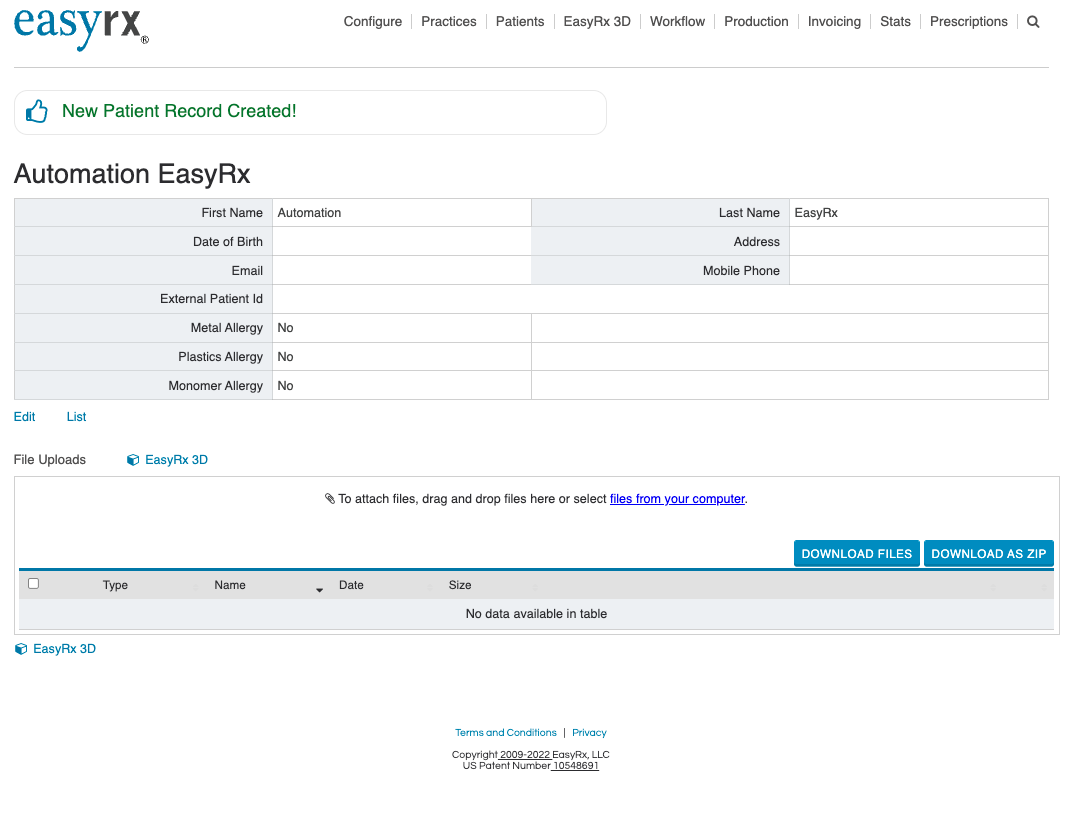The height and width of the screenshot is (815, 1072).
Task: Open EasyRx 3D link next to File Uploads
Action: (176, 460)
